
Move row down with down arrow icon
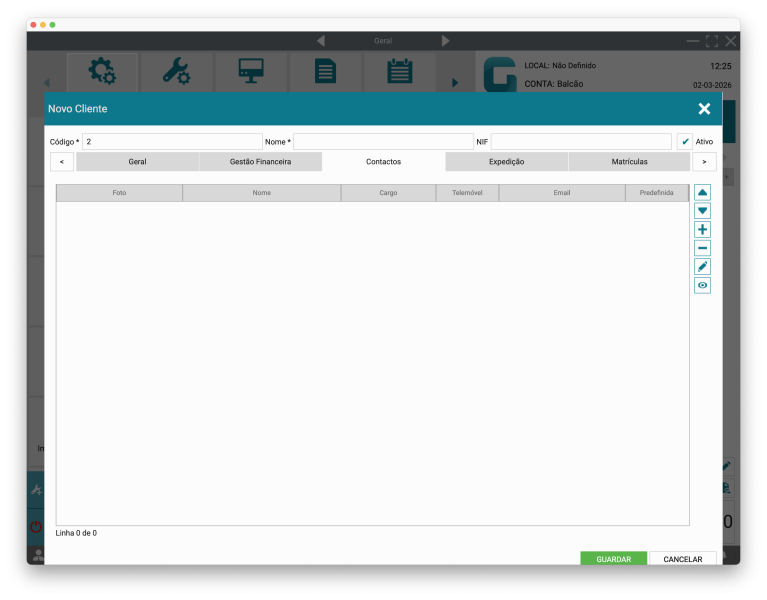pos(702,211)
